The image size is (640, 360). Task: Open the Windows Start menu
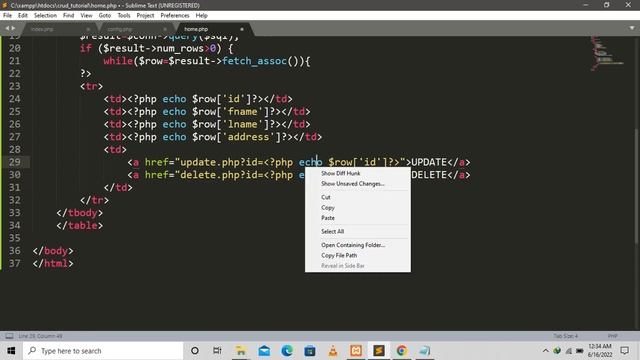click(11, 351)
